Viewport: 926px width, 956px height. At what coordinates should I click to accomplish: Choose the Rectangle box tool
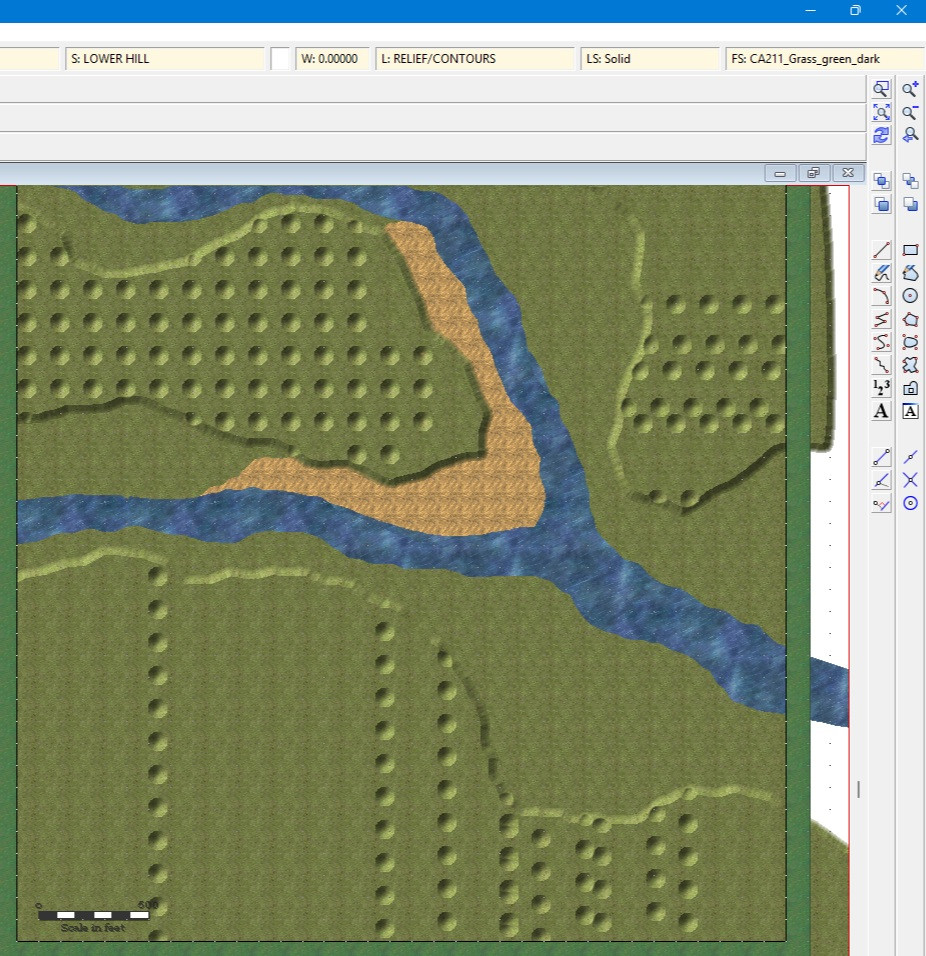tap(910, 250)
